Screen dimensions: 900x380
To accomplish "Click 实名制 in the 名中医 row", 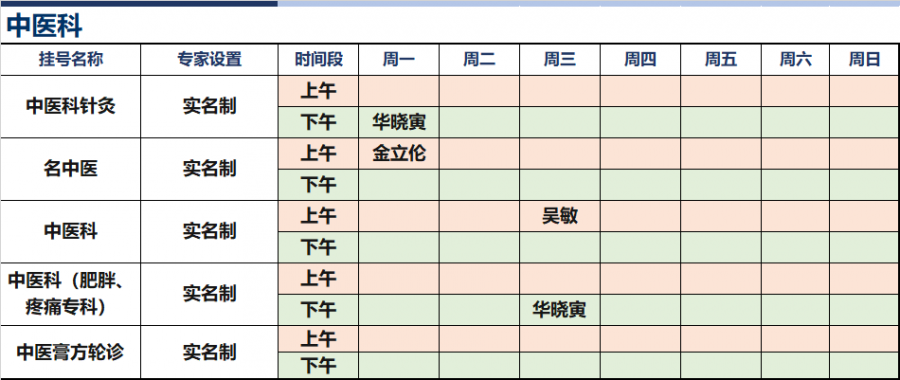I will 210,169.
